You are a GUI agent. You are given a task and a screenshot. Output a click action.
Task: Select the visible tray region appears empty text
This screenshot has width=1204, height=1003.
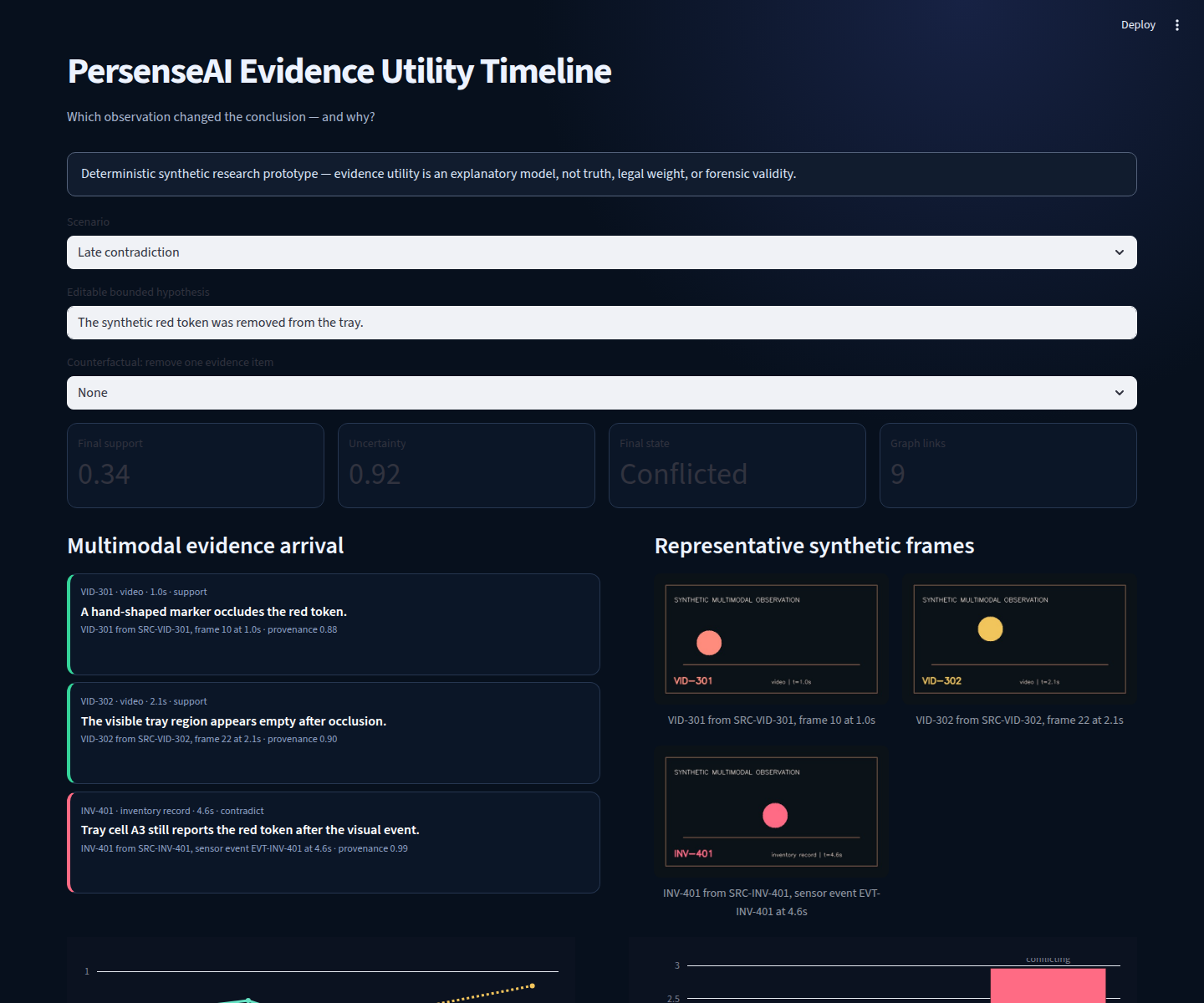click(x=233, y=721)
